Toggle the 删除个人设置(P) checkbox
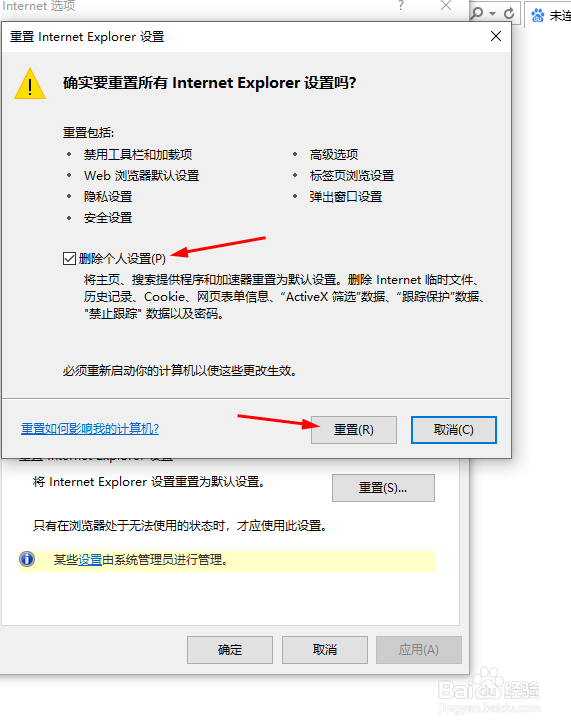 [69, 258]
